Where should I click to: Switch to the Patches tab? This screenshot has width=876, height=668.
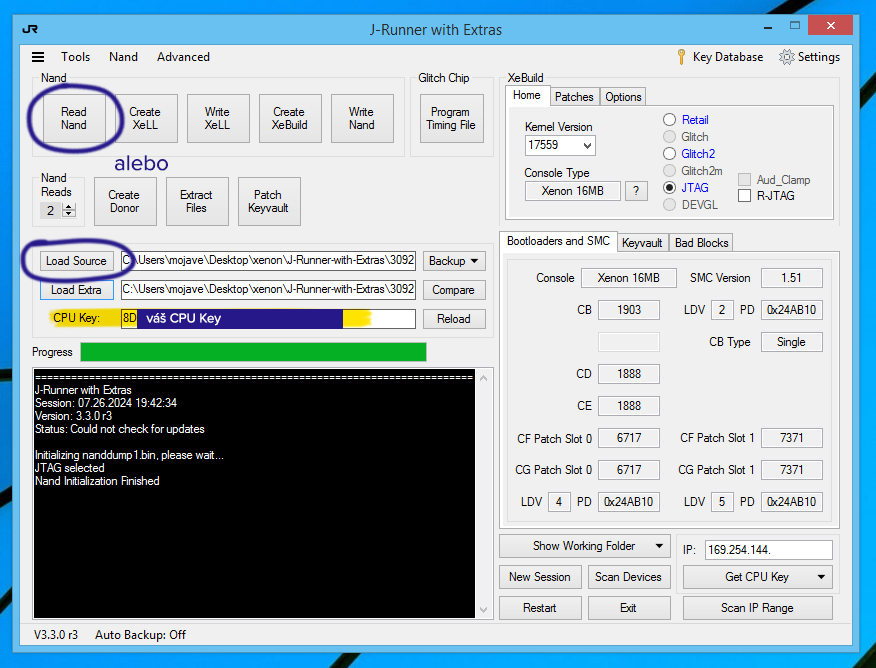[x=574, y=97]
